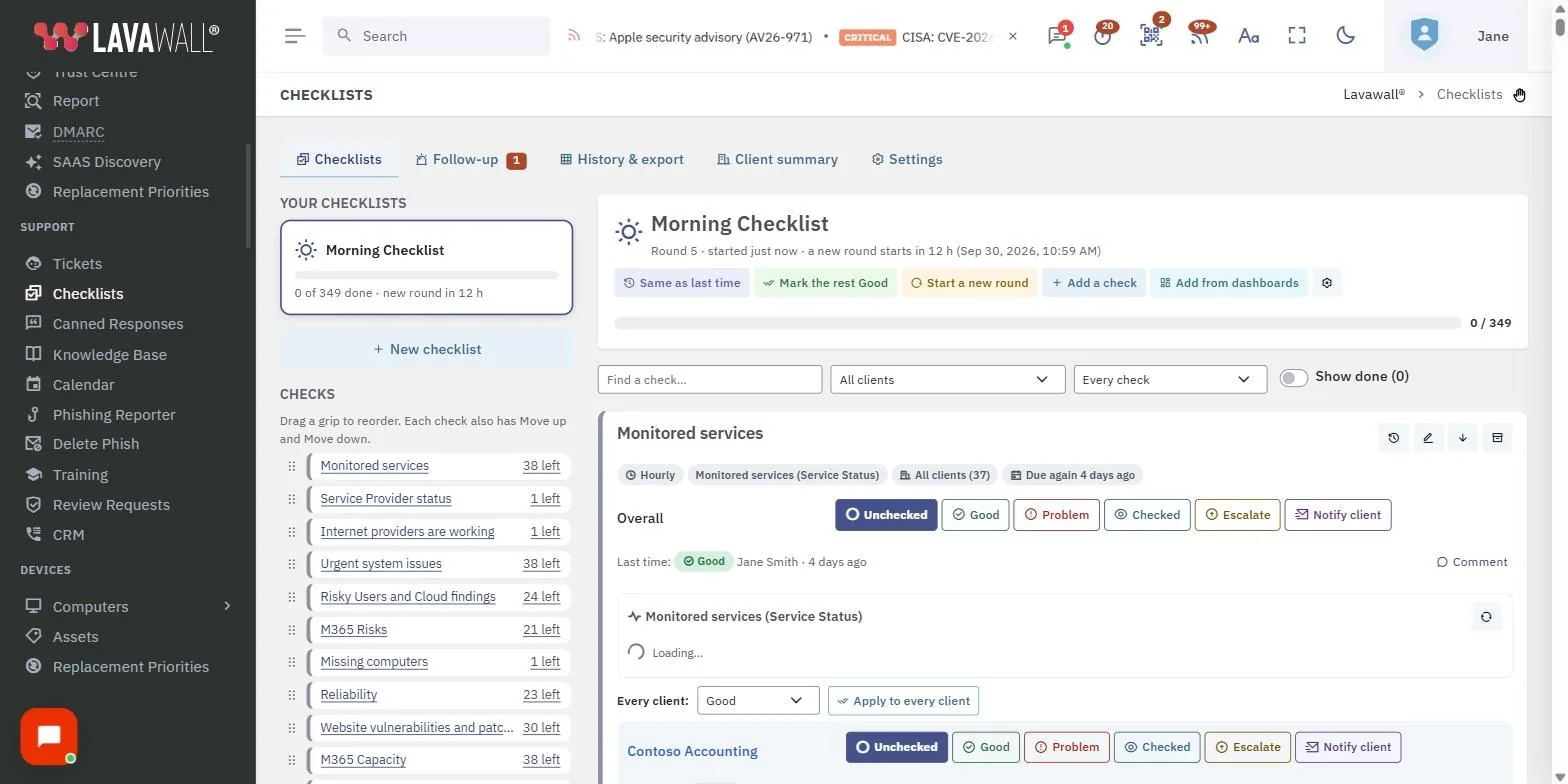Click the Morning Checklist progress bar
The image size is (1568, 784).
click(1038, 323)
